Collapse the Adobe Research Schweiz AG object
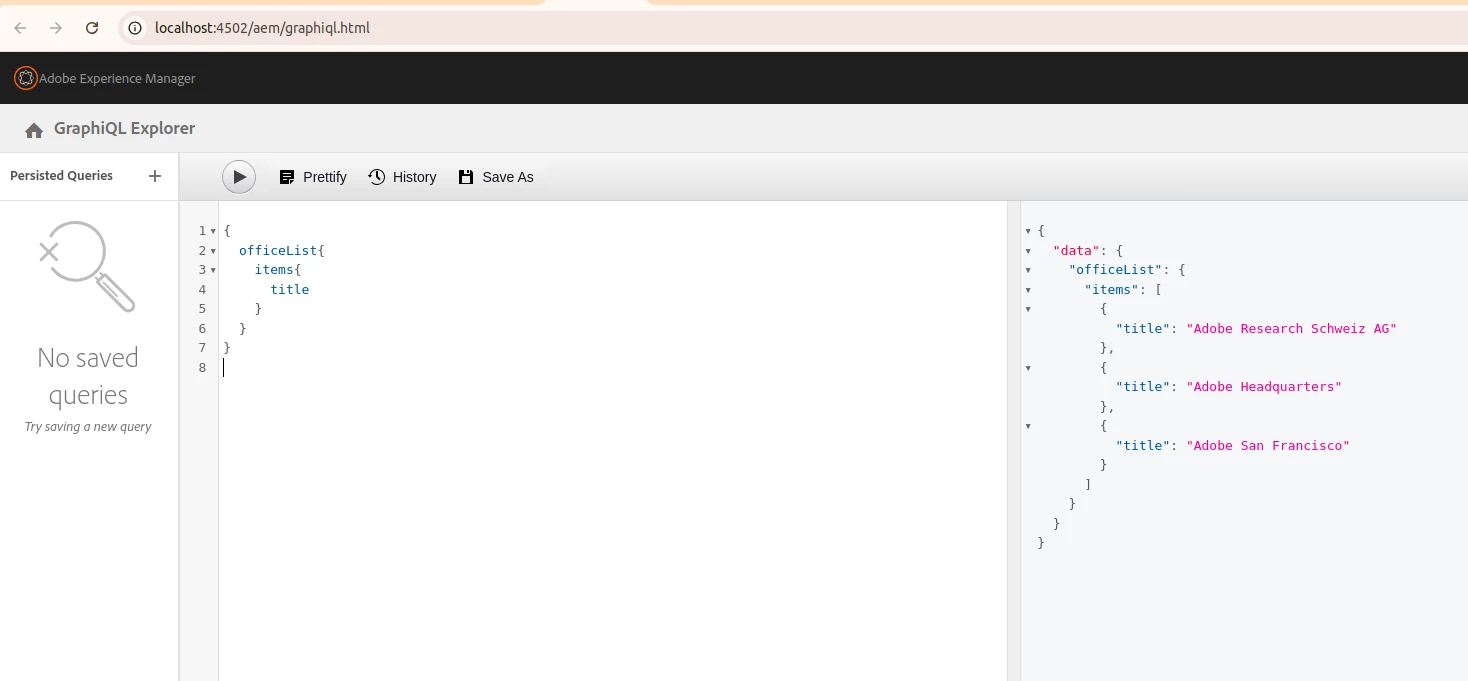The height and width of the screenshot is (681, 1468). pos(1028,309)
